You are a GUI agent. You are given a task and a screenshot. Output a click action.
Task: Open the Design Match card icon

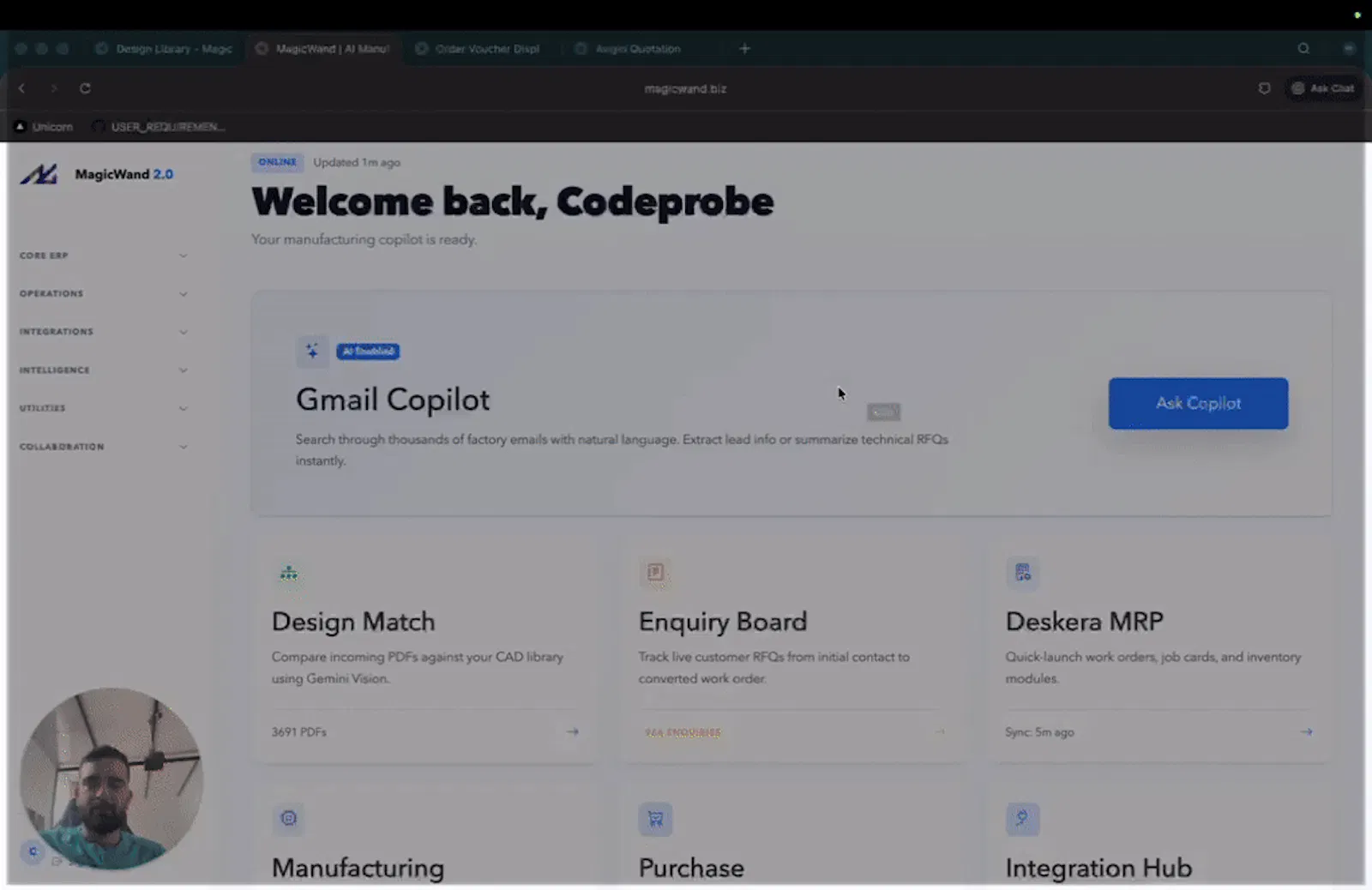289,573
